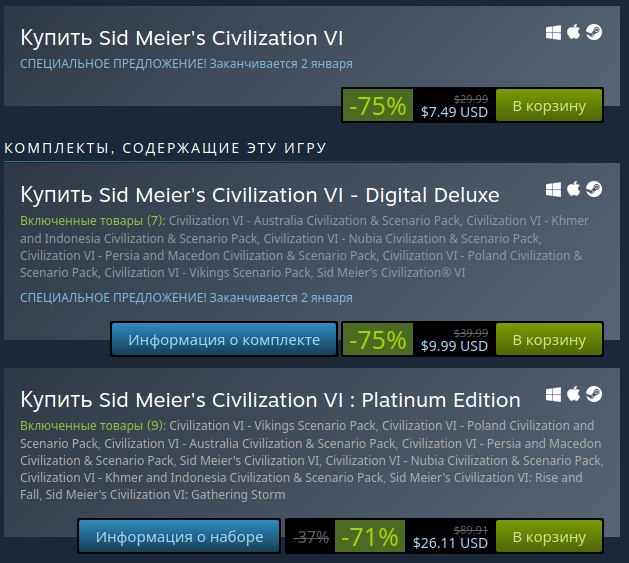Click the -71% Platinum Edition discount badge

click(370, 537)
